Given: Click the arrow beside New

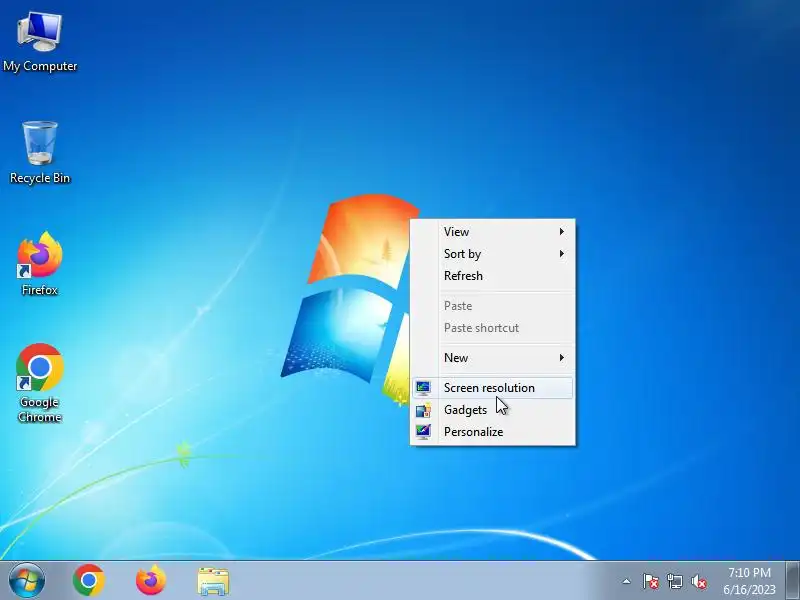Looking at the screenshot, I should click(561, 358).
